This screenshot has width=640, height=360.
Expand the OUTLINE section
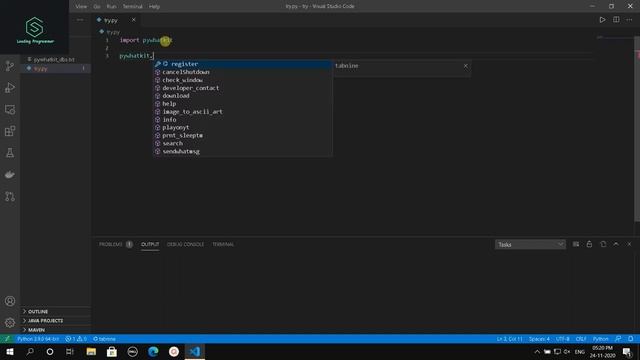pos(56,311)
